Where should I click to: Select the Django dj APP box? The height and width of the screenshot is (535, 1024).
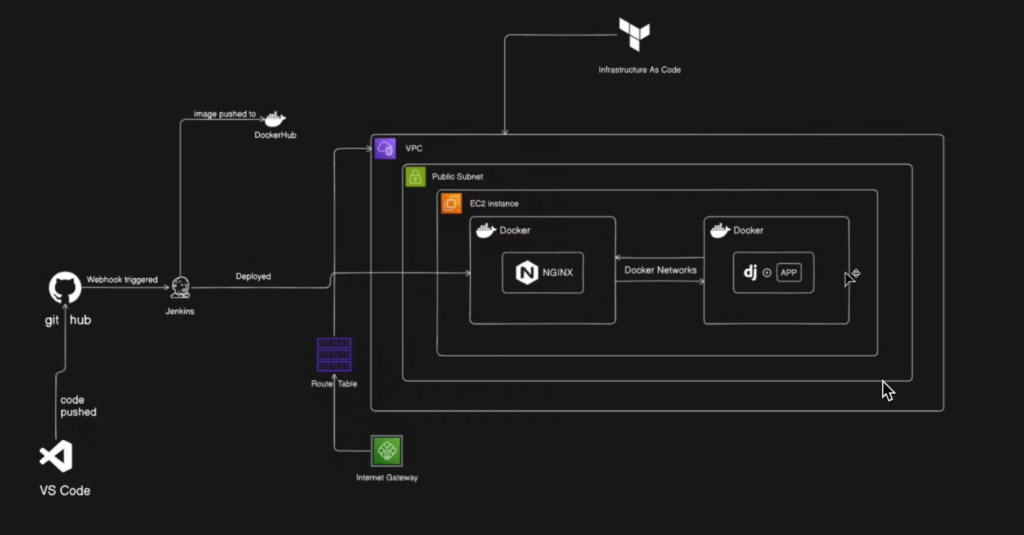coord(773,273)
